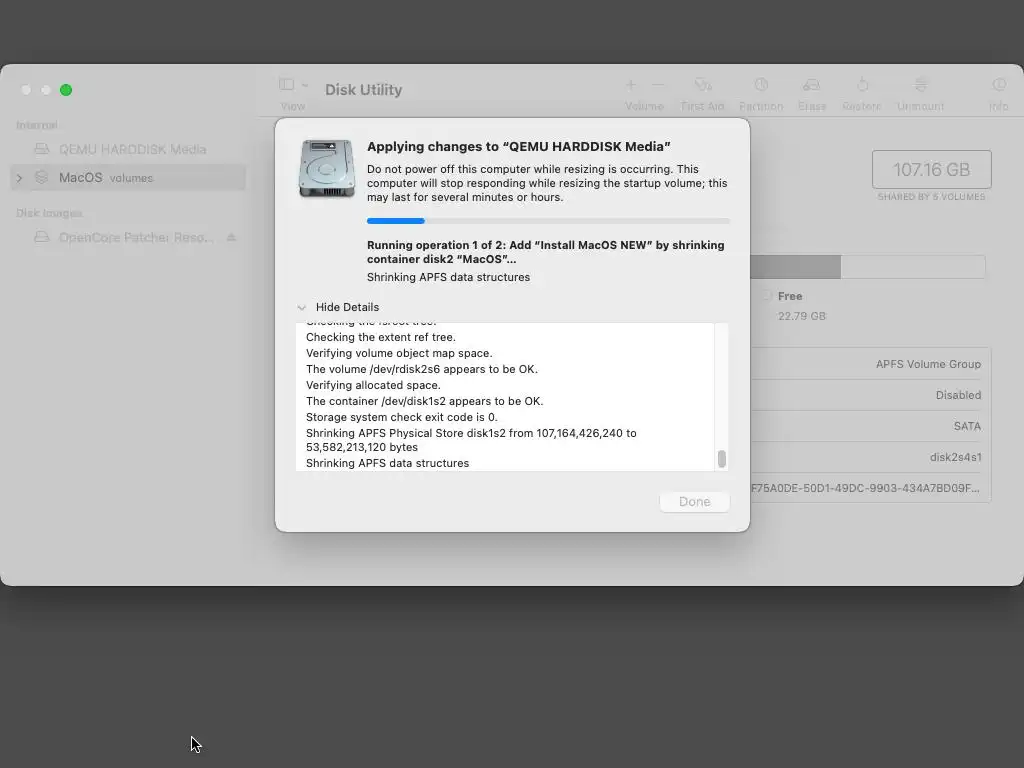This screenshot has height=768, width=1024.
Task: Select MacOS volumes in sidebar
Action: tap(128, 178)
